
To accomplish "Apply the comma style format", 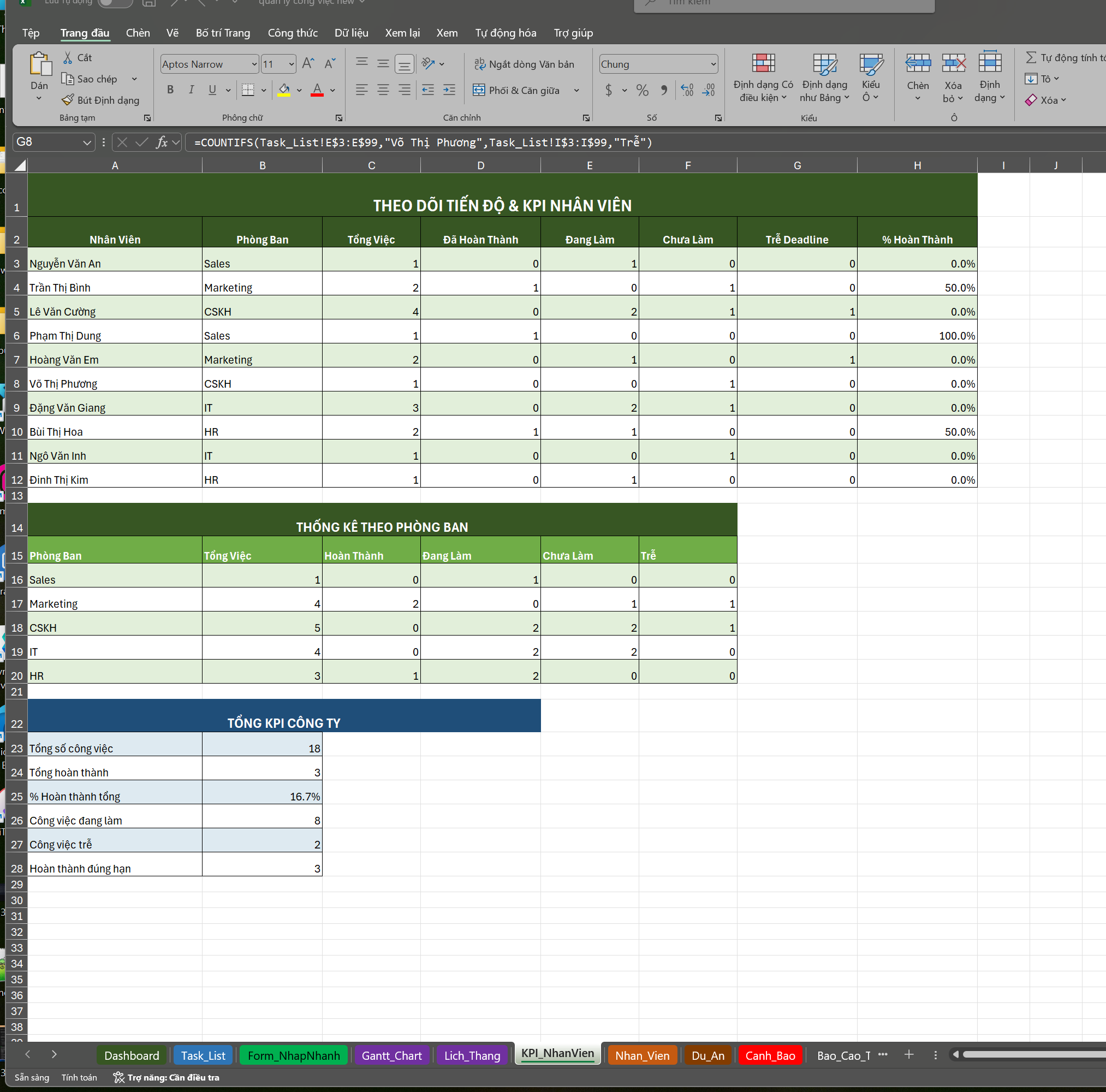I will point(663,90).
